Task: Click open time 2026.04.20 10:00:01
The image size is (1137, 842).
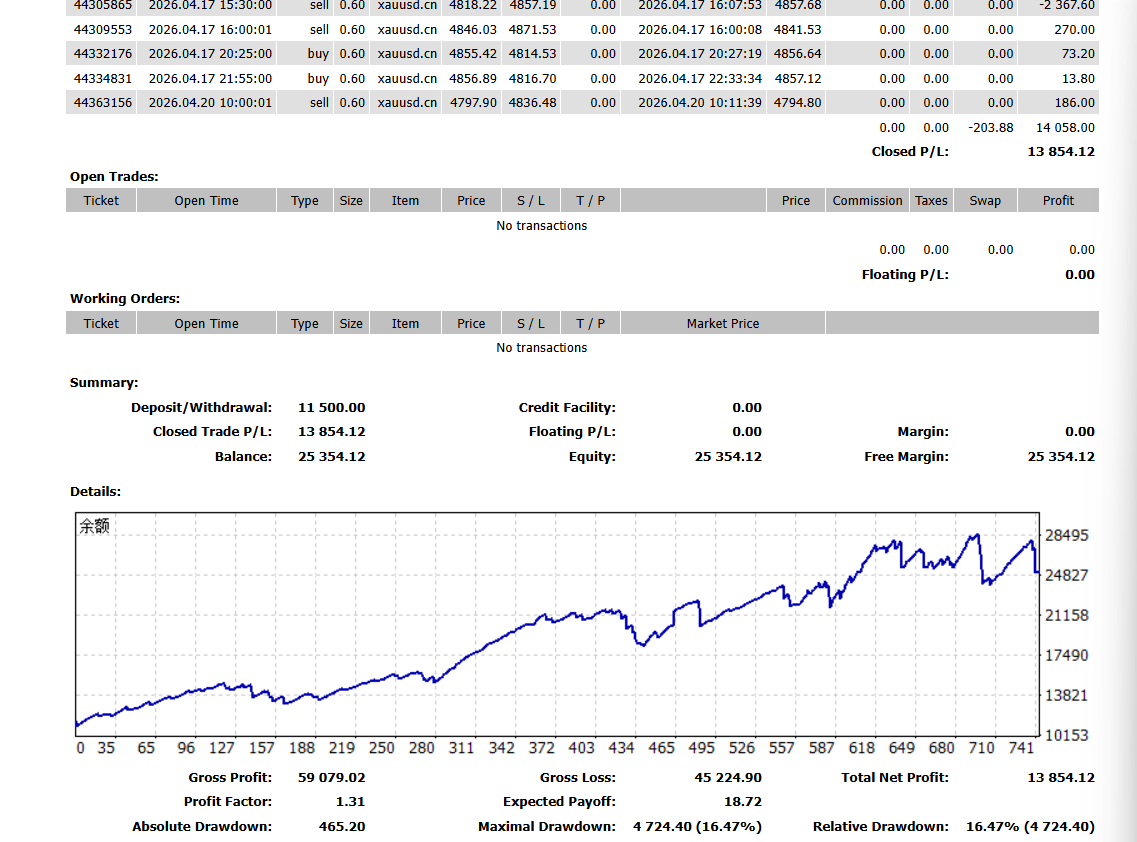Action: [x=210, y=102]
